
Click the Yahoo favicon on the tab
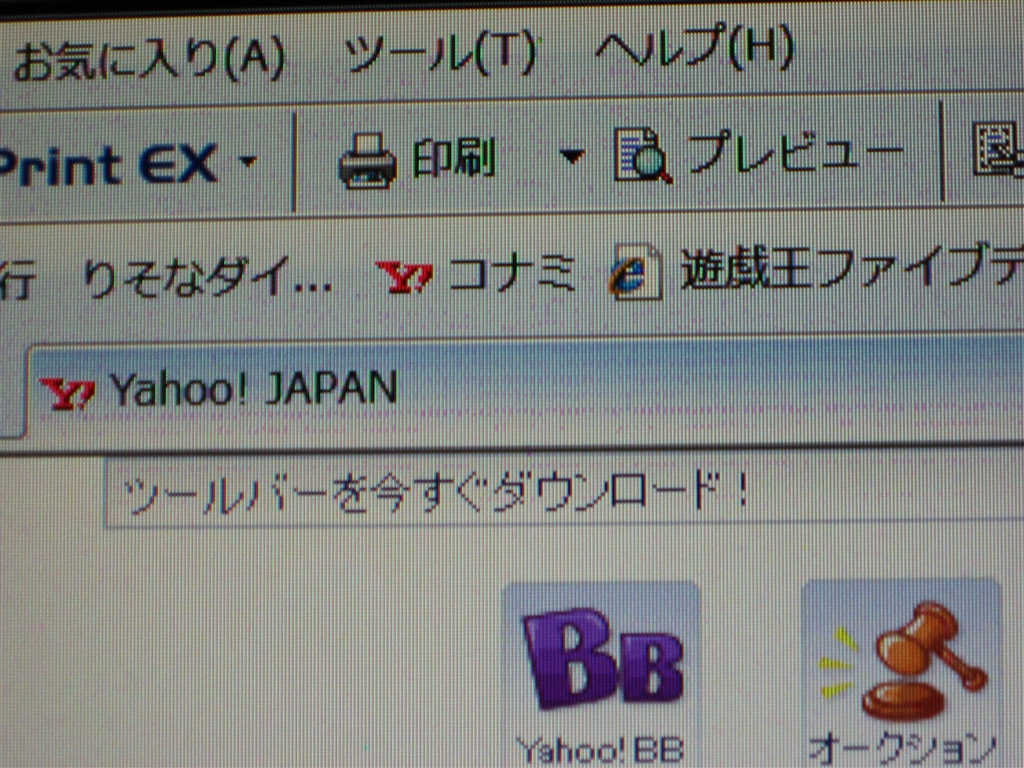(x=66, y=393)
